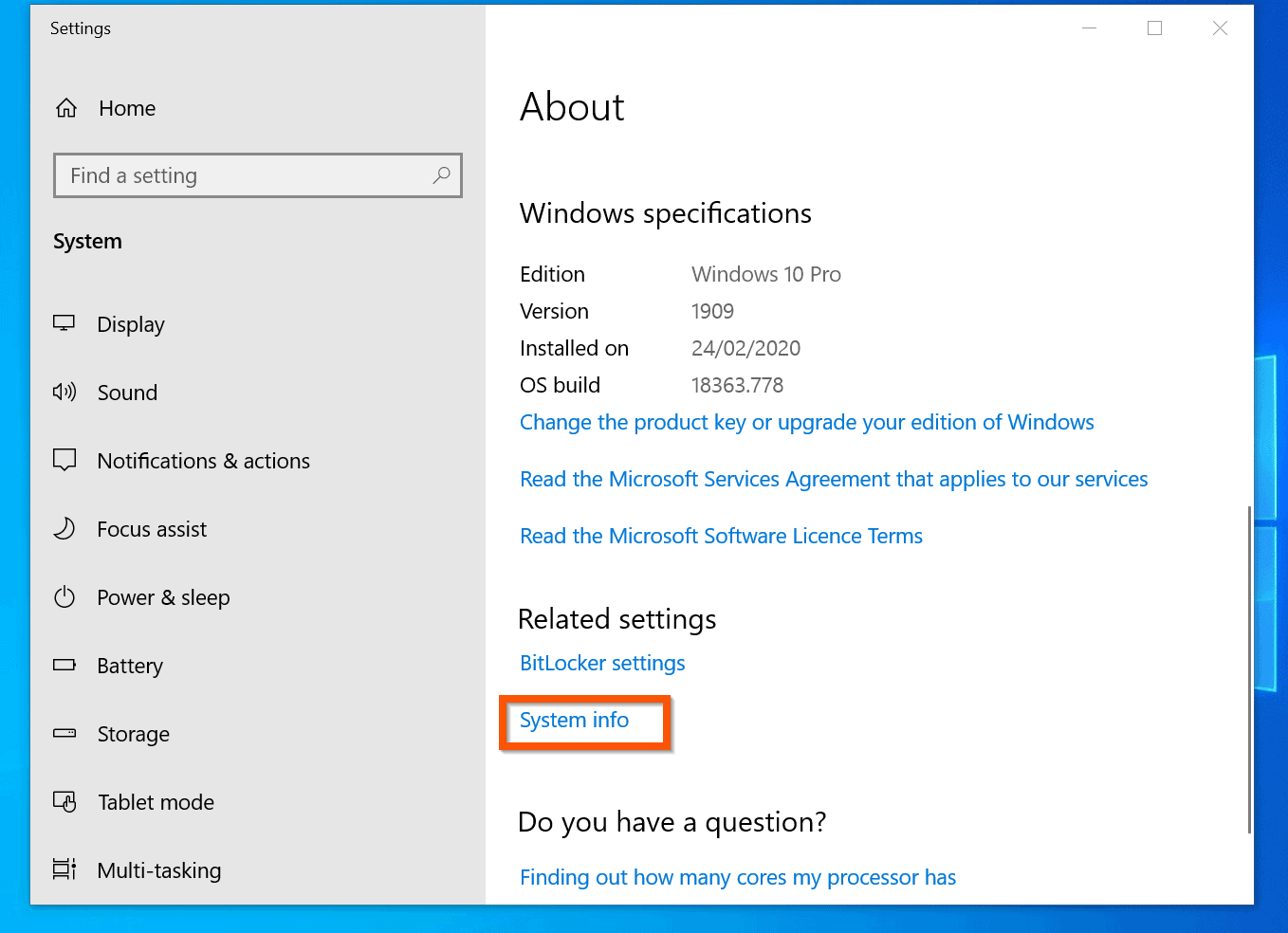Select the Storage drive icon
The height and width of the screenshot is (933, 1288).
[64, 733]
